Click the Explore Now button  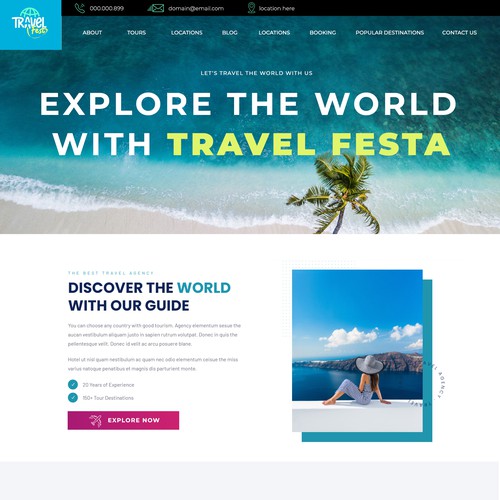123,420
